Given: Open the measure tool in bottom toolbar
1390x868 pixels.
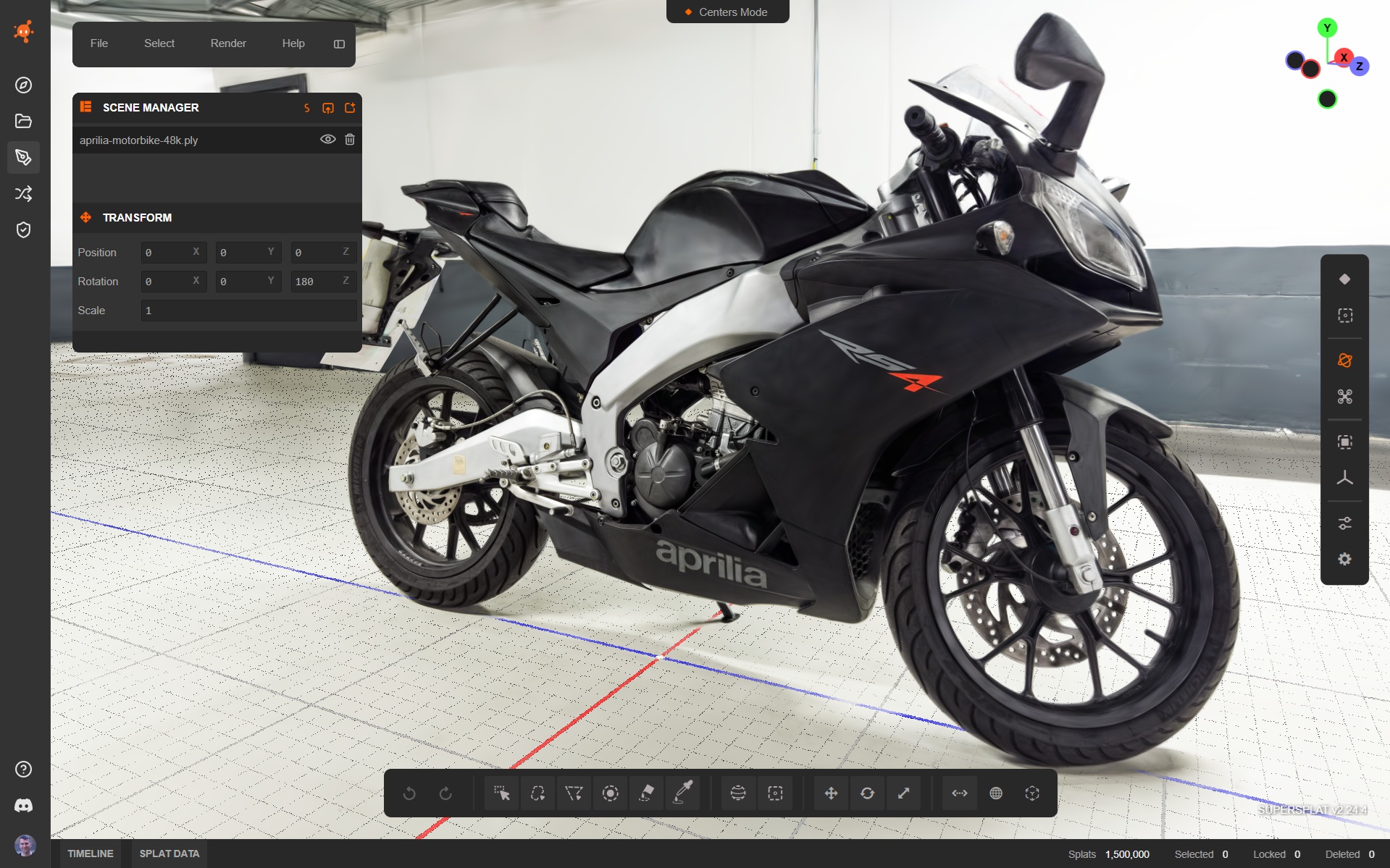Looking at the screenshot, I should coord(959,793).
